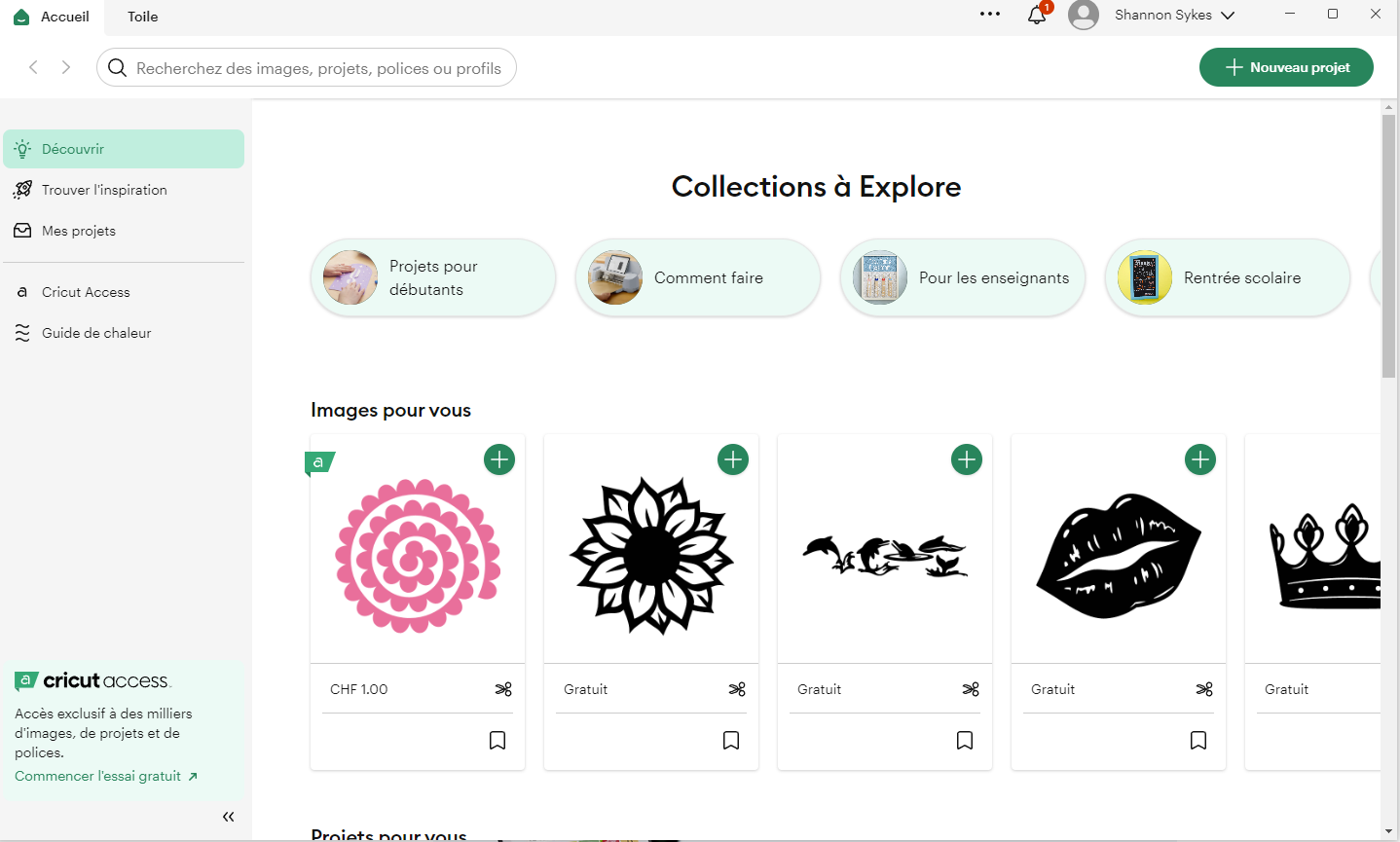Open the Projets pour débutants collection

433,277
